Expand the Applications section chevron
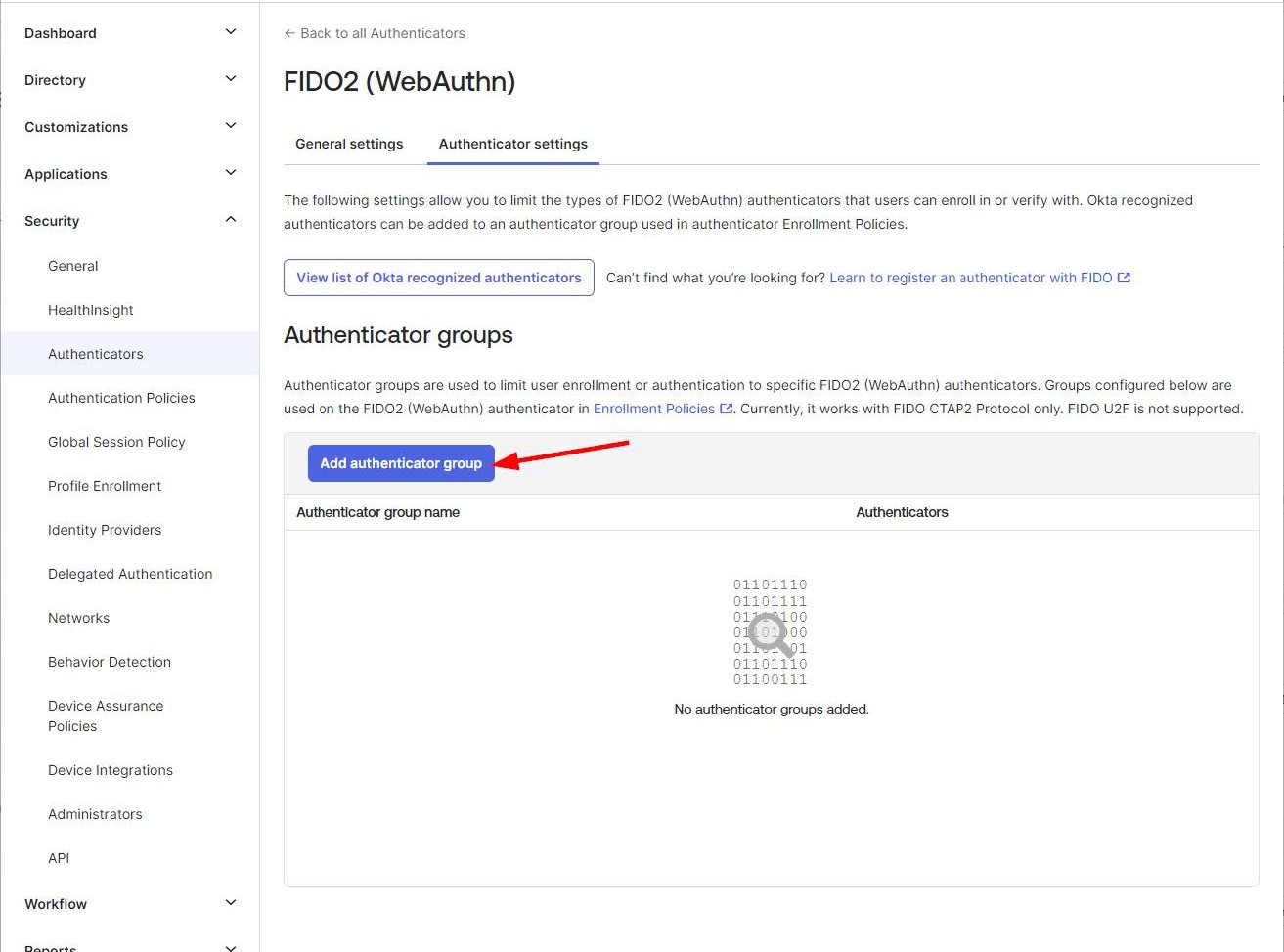Viewport: 1284px width, 952px height. pos(231,173)
